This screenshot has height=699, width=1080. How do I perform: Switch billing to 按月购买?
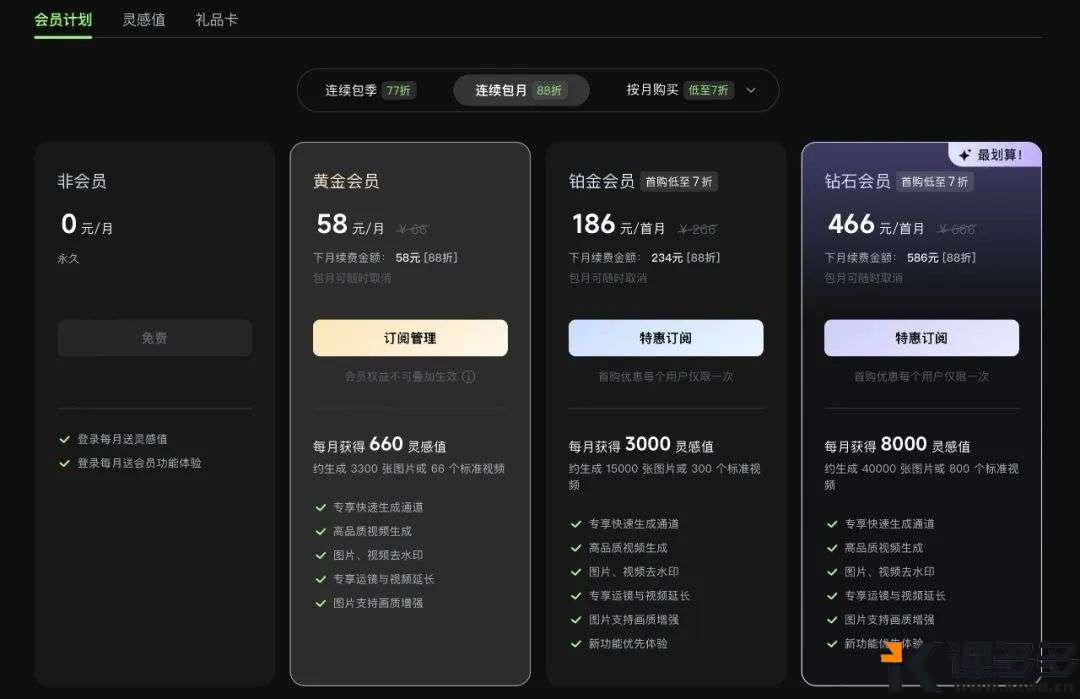pyautogui.click(x=650, y=90)
